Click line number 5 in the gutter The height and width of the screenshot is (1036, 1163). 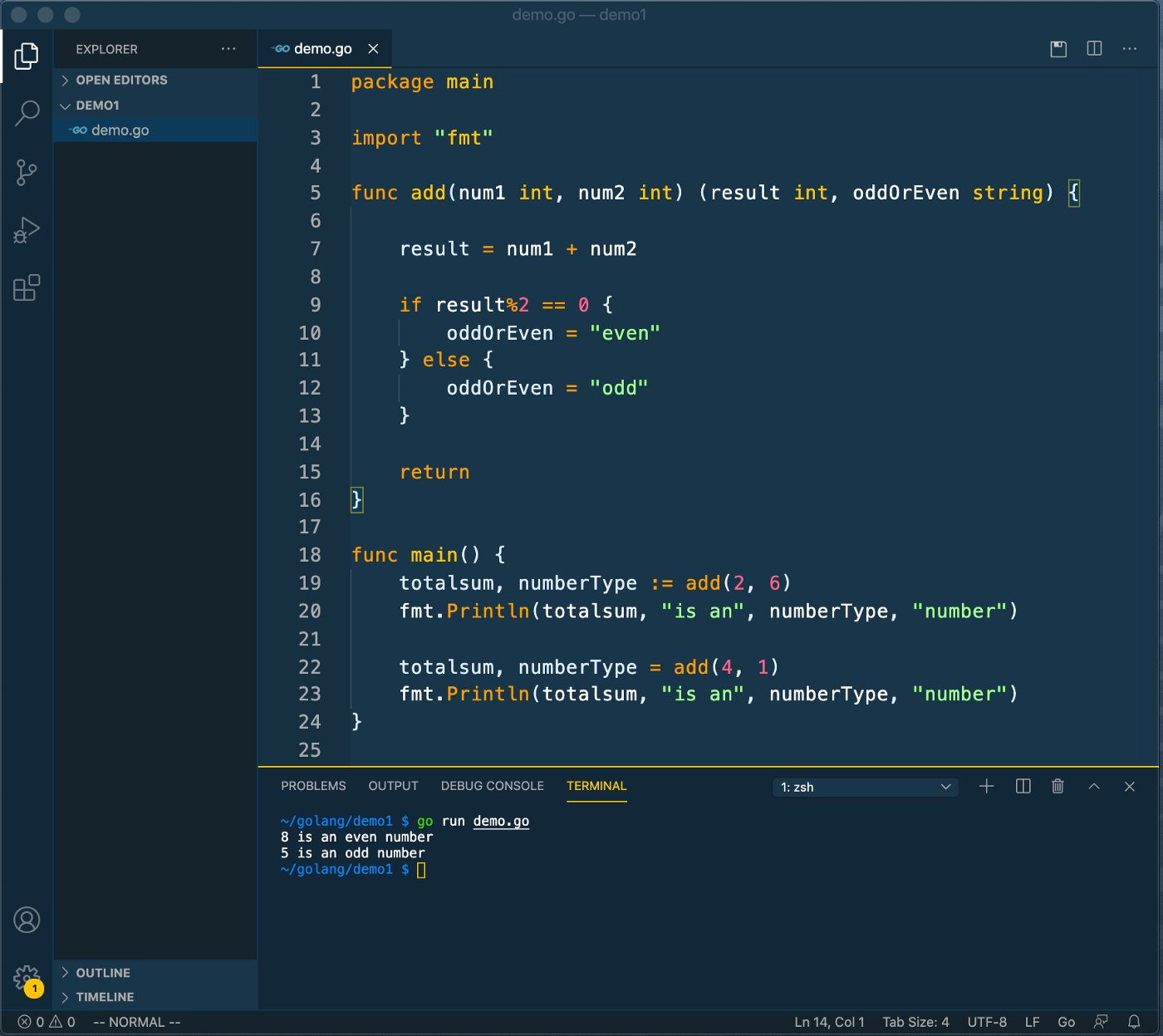[x=316, y=193]
